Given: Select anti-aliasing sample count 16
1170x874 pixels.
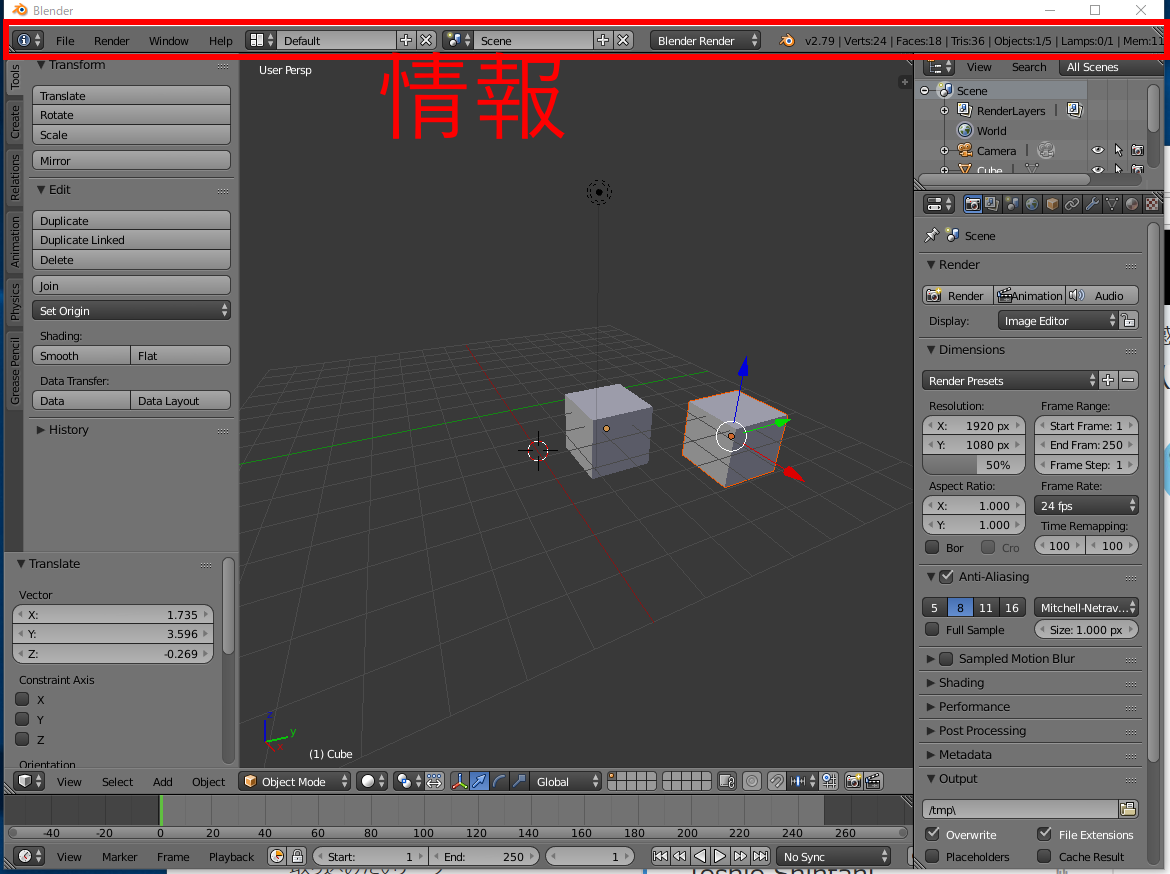Looking at the screenshot, I should (x=1012, y=608).
